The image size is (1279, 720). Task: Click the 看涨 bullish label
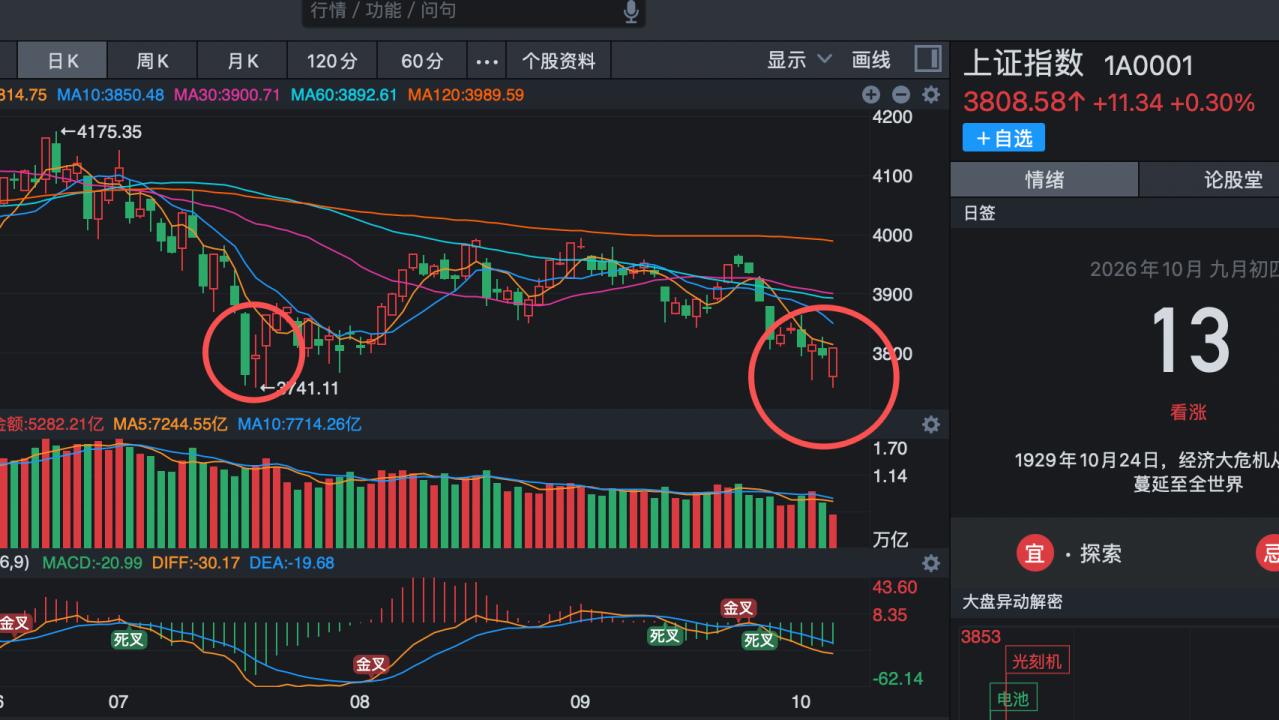(x=1189, y=412)
